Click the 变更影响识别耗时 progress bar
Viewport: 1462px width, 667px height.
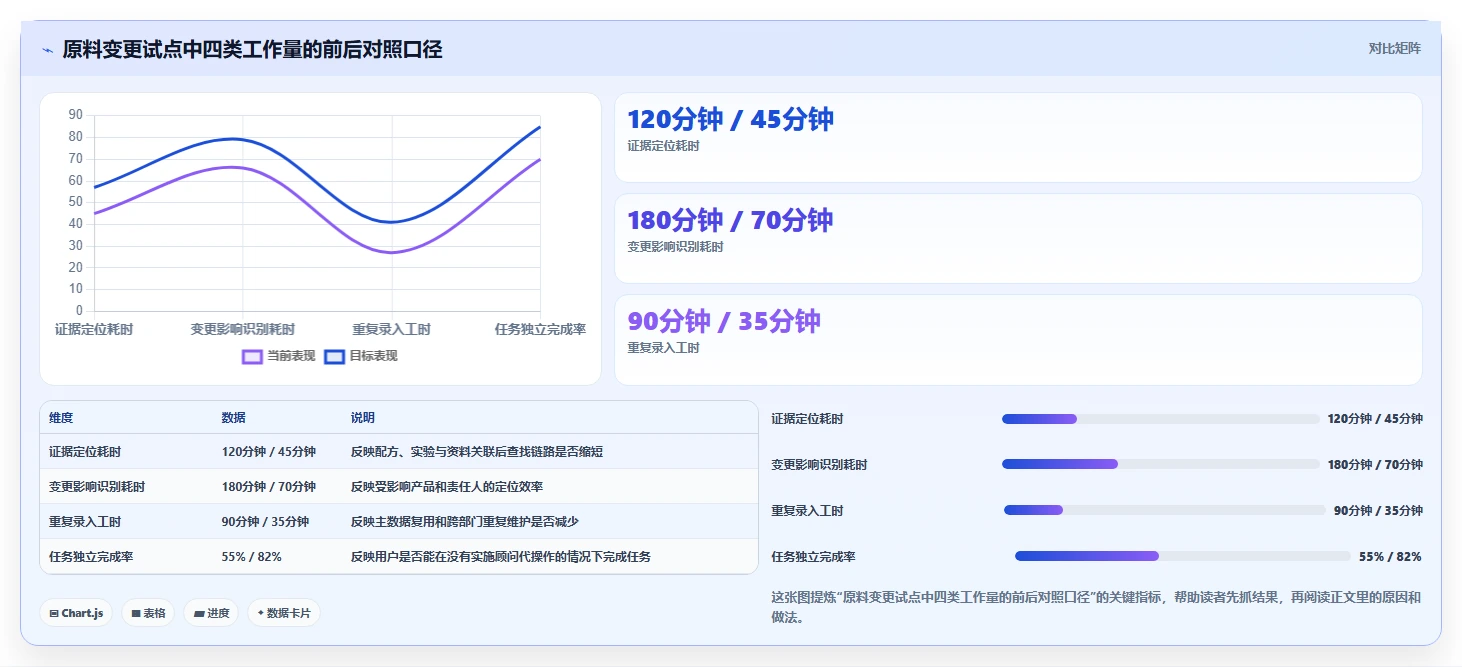(x=1160, y=464)
